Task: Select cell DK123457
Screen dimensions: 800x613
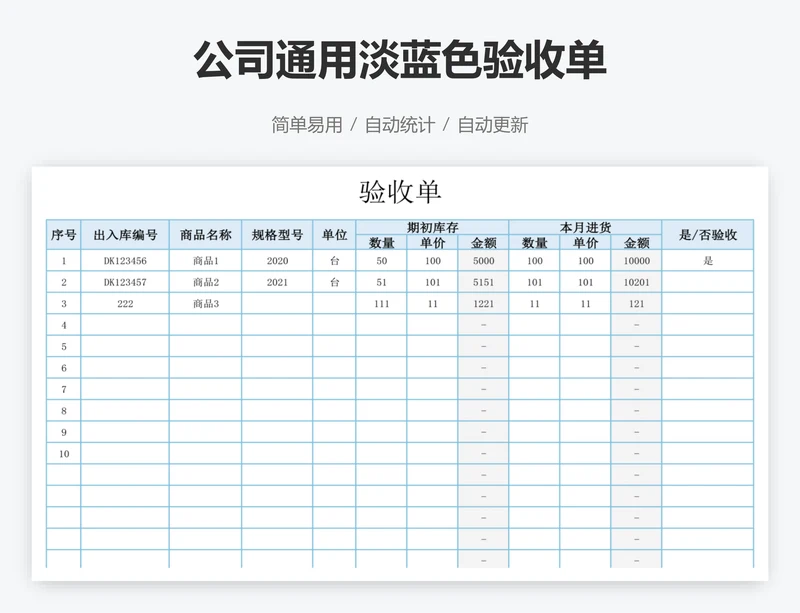Action: pyautogui.click(x=125, y=282)
